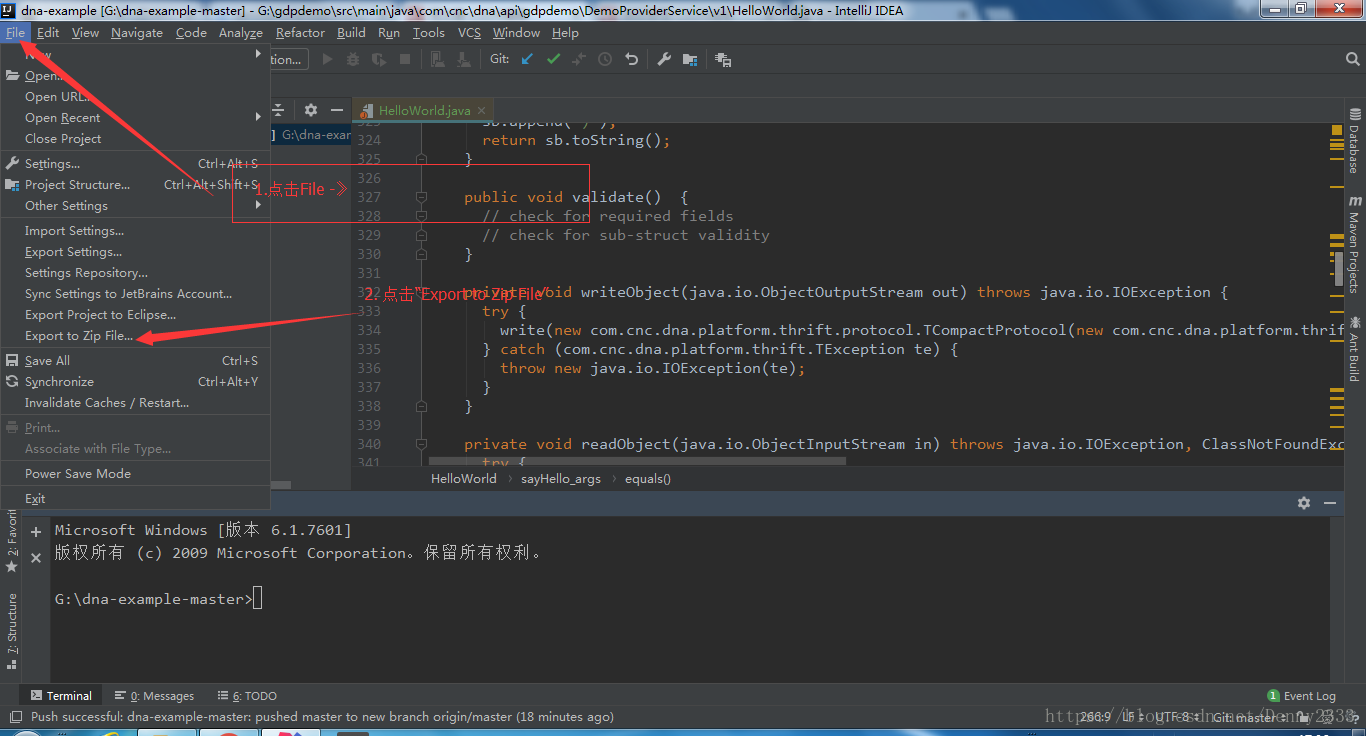Open the Maven Projects side panel
Screen dimensions: 1366x736
point(1355,244)
